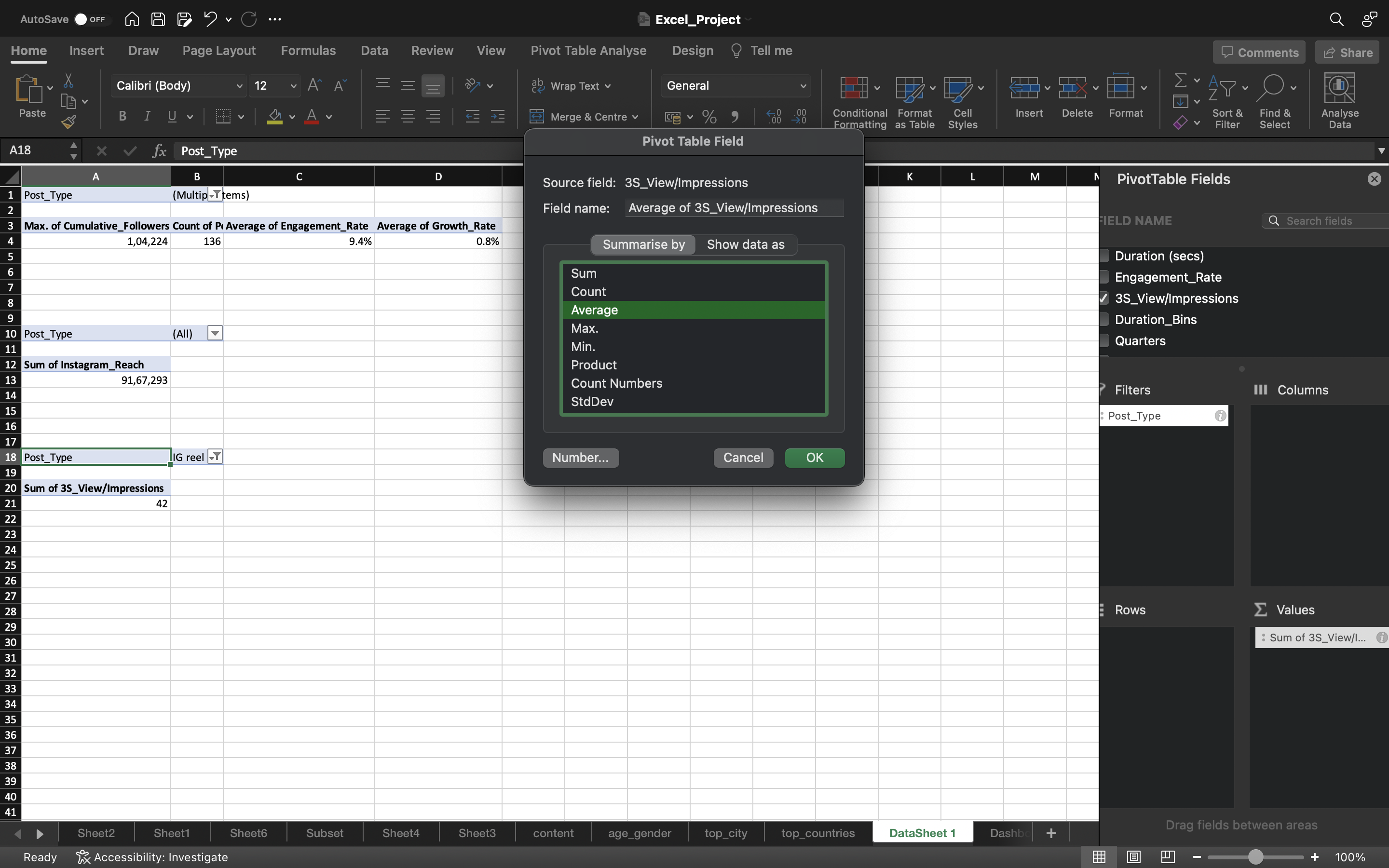Switch to the top_city sheet
Viewport: 1389px width, 868px height.
pyautogui.click(x=726, y=833)
